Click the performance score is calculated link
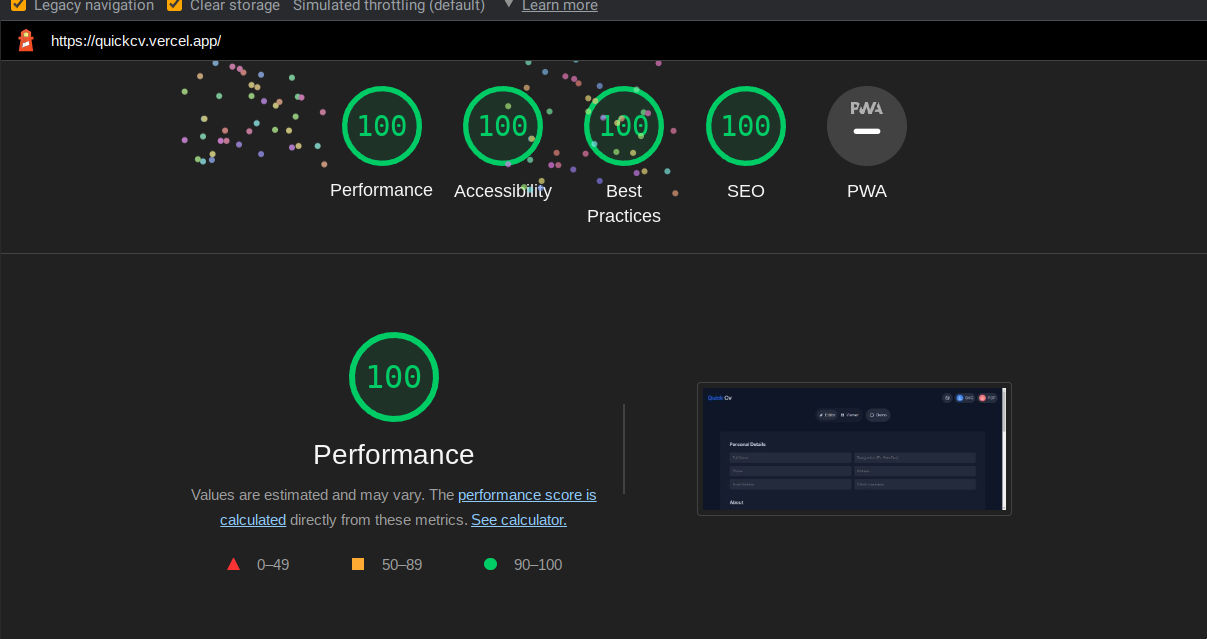The height and width of the screenshot is (639, 1207). click(527, 494)
